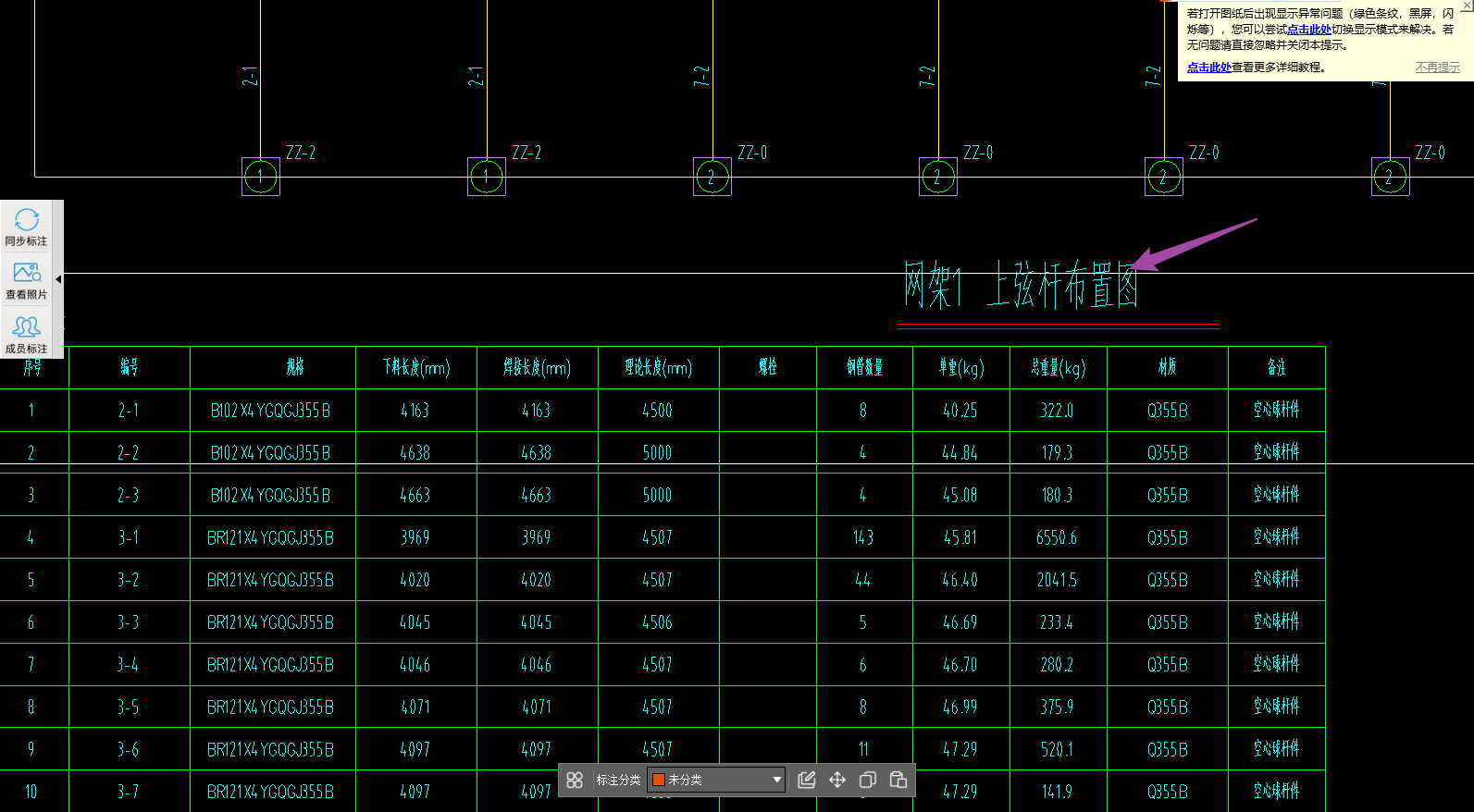Click the 3-4 number cell

(x=129, y=664)
